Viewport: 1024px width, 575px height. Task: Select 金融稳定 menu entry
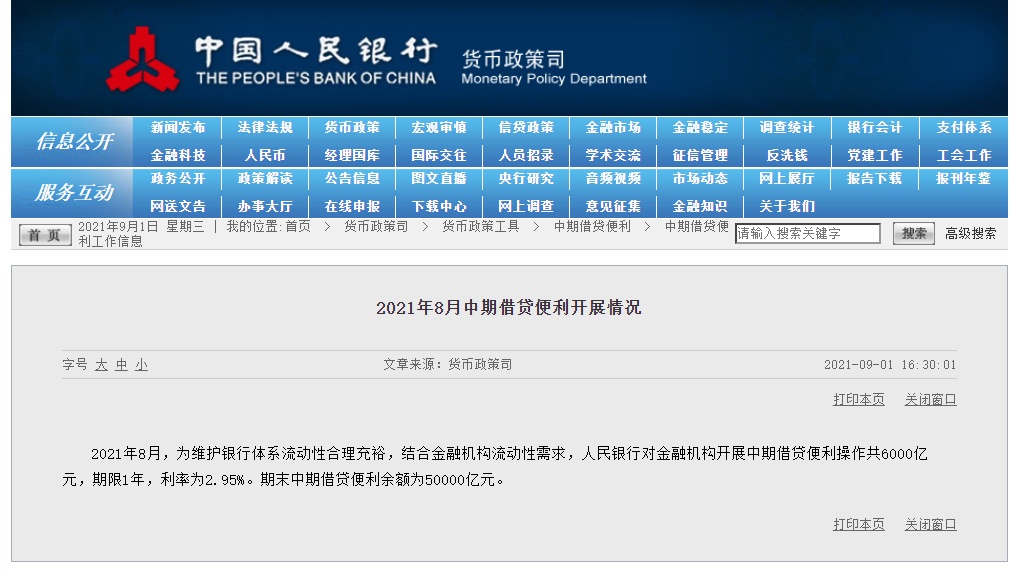point(700,127)
